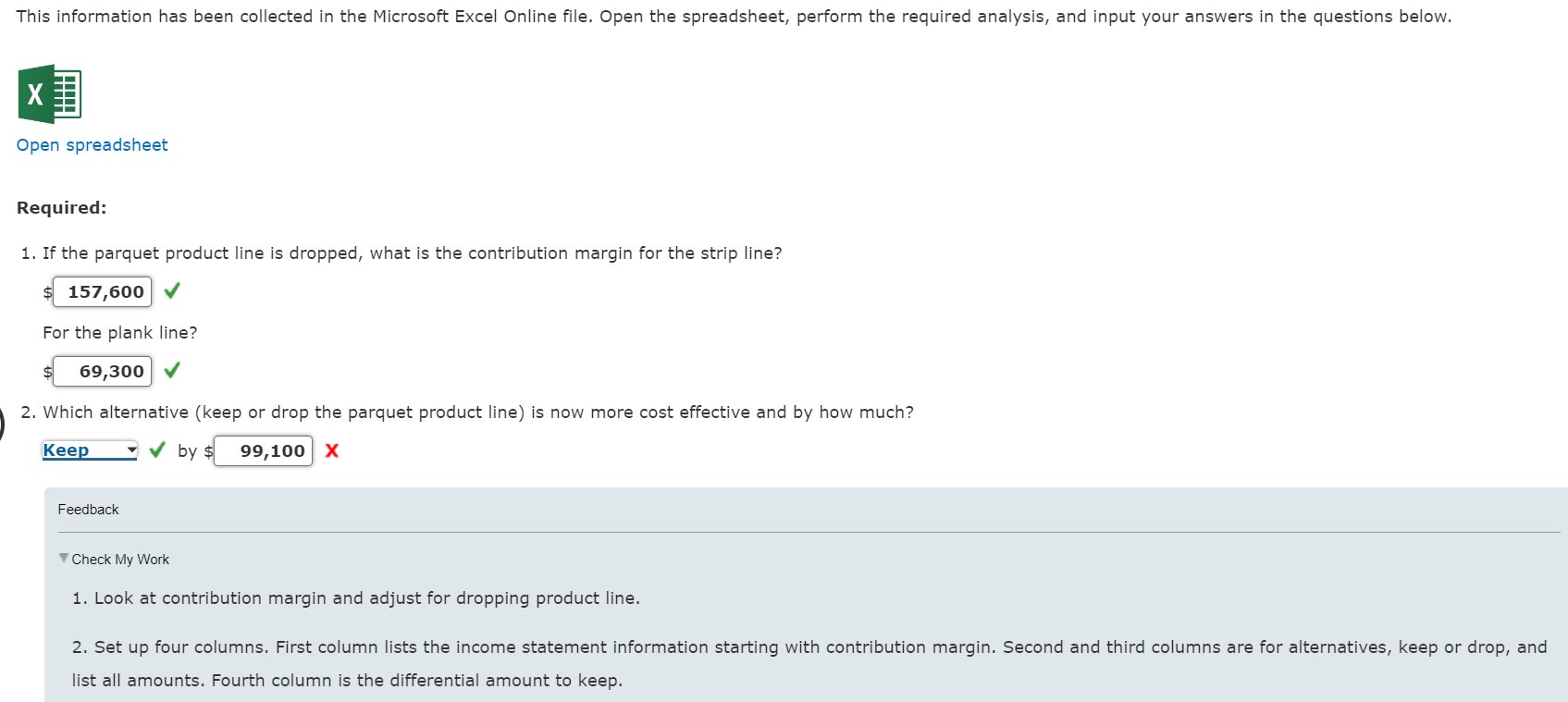Click the circular shape at the left edge
The width and height of the screenshot is (1568, 702).
click(2, 425)
